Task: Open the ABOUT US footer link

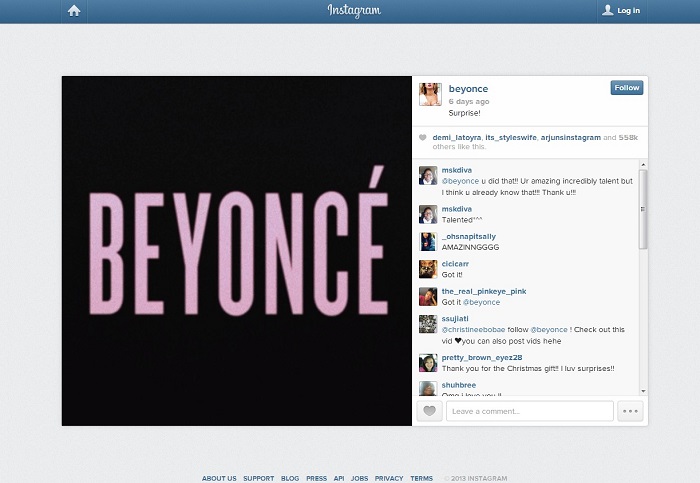Action: click(219, 478)
